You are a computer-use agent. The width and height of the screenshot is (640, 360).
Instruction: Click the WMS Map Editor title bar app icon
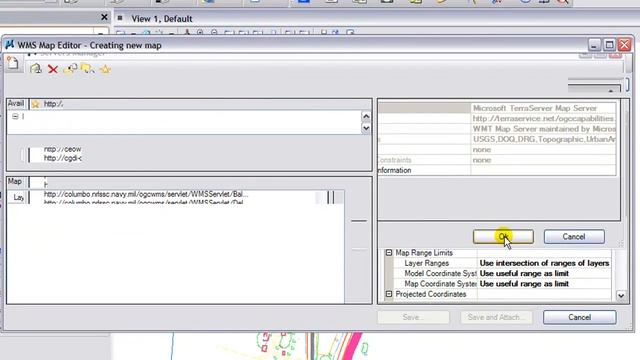[x=10, y=44]
